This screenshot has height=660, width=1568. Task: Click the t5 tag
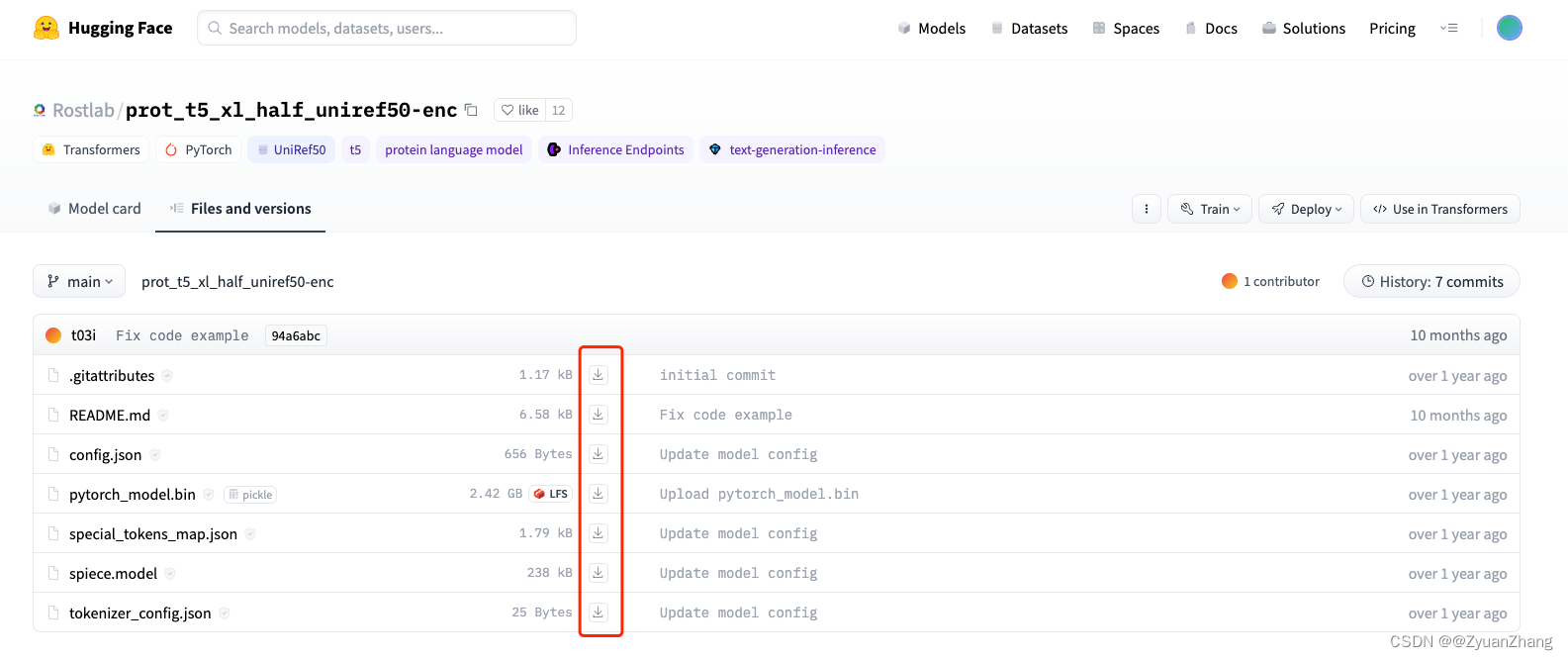[355, 149]
